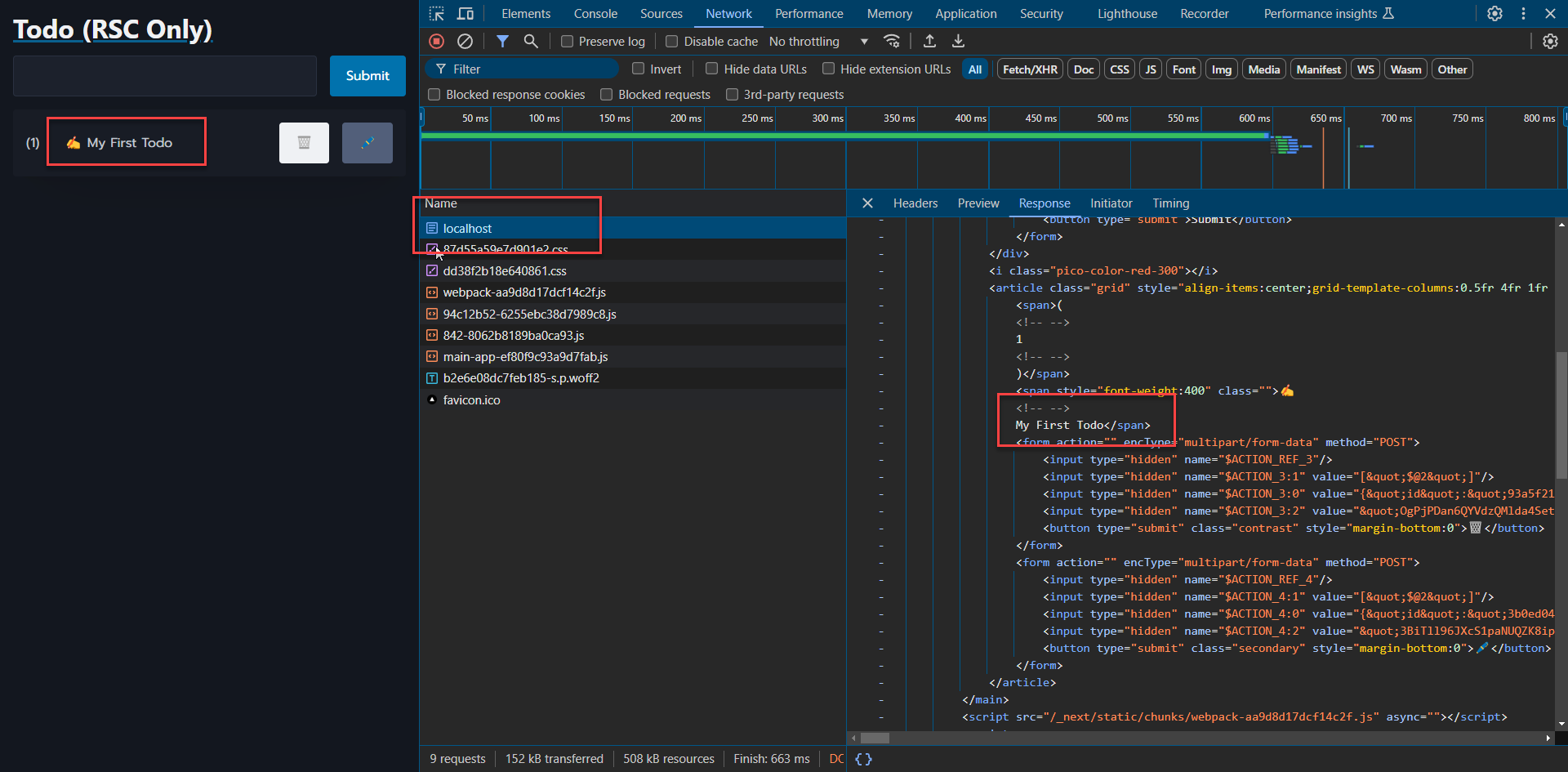Viewport: 1568px width, 772px height.
Task: Open DevTools settings gear
Action: 1494,14
